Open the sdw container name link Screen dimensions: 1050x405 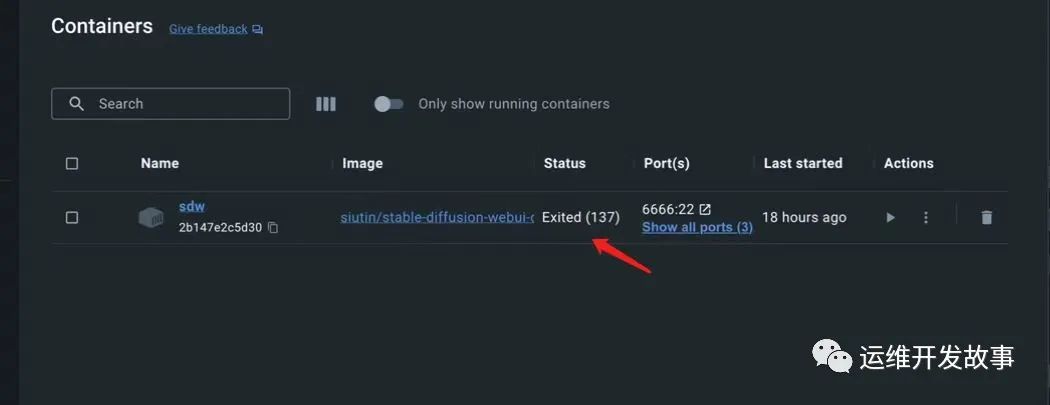point(192,206)
